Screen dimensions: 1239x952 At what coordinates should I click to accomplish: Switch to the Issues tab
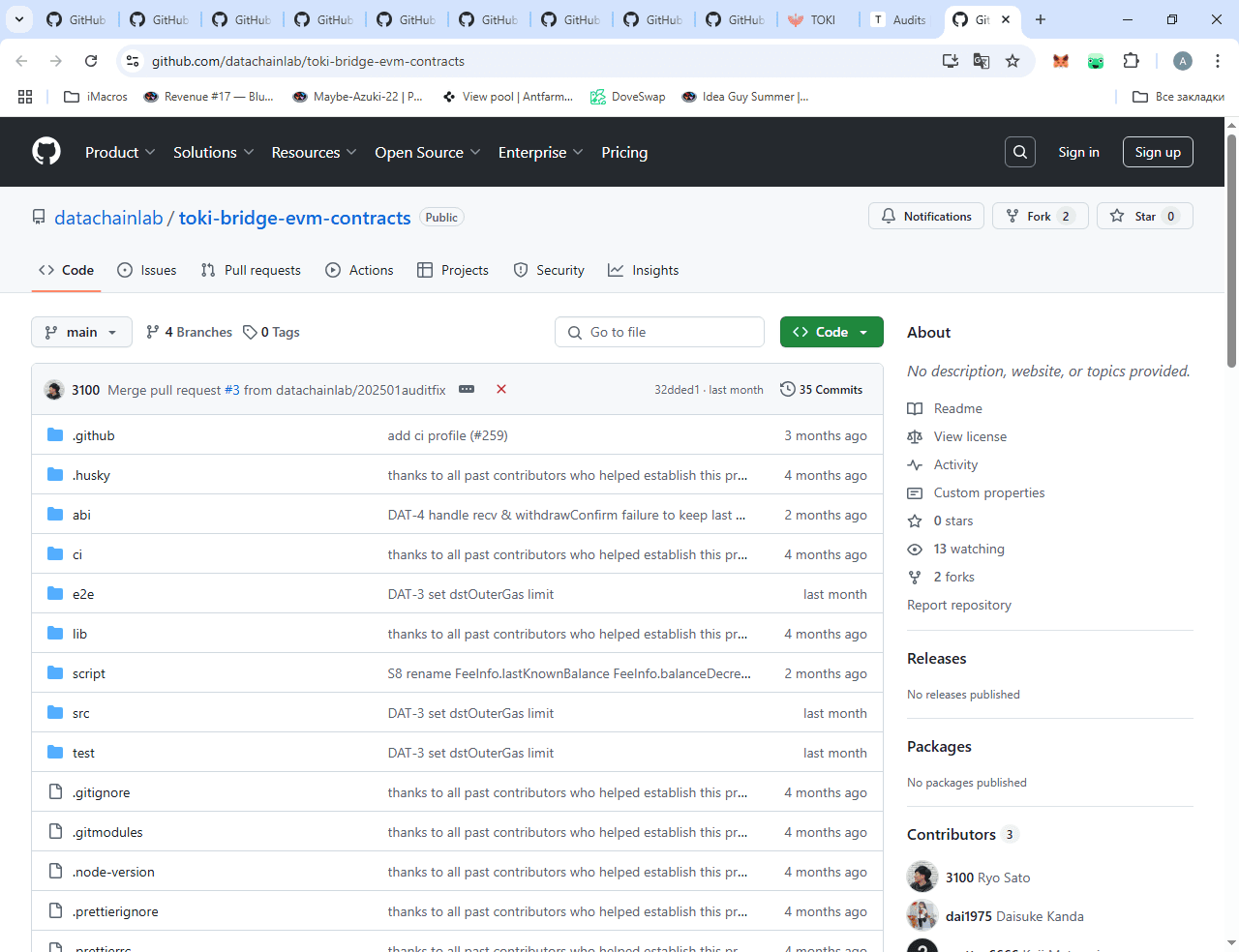[x=147, y=270]
